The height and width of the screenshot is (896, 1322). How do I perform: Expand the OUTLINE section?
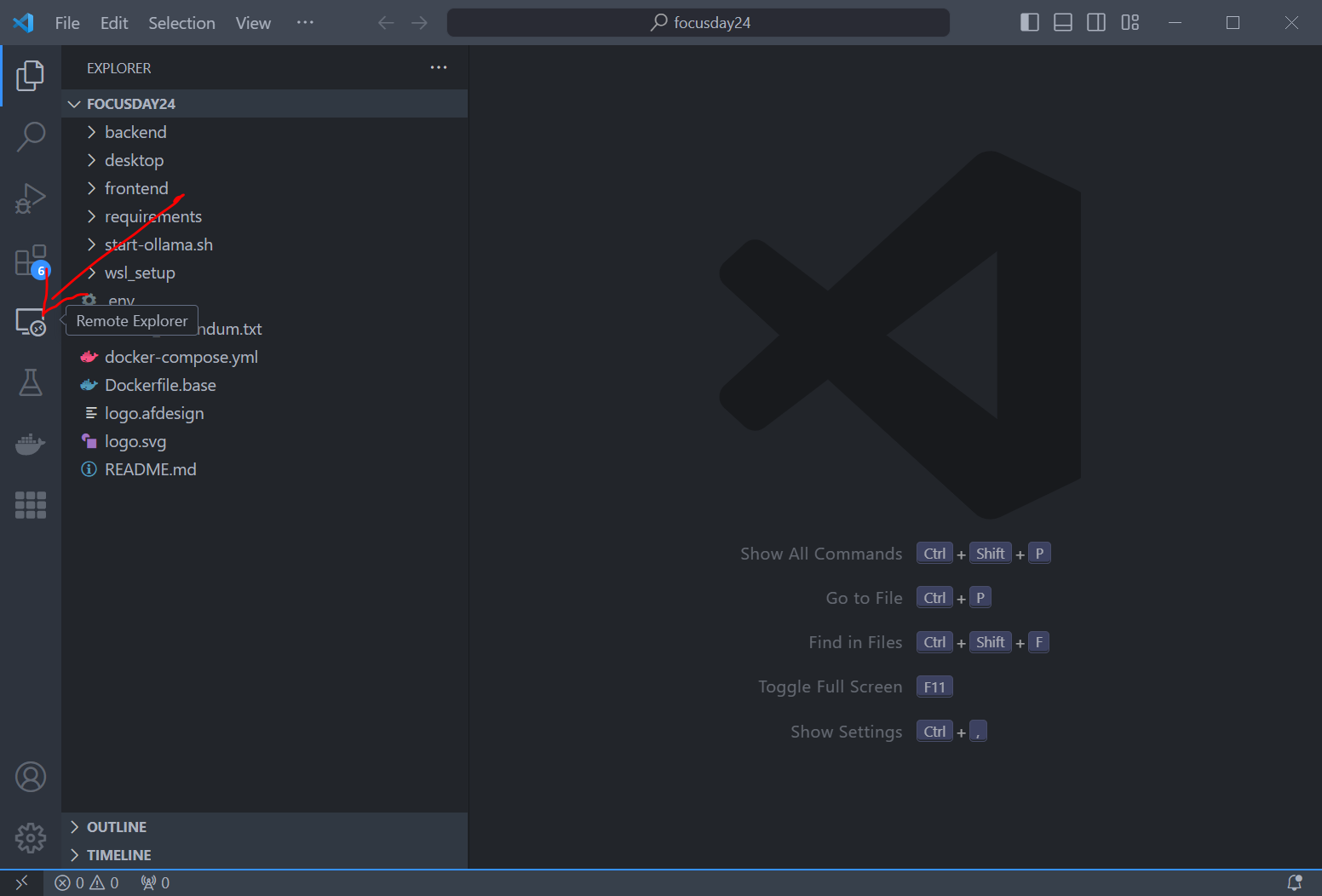264,827
